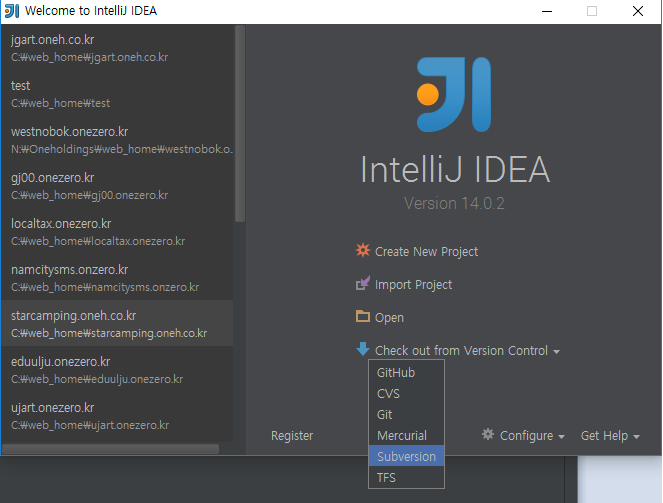Click the Version 14.0.2 text
The image size is (663, 503).
[454, 203]
